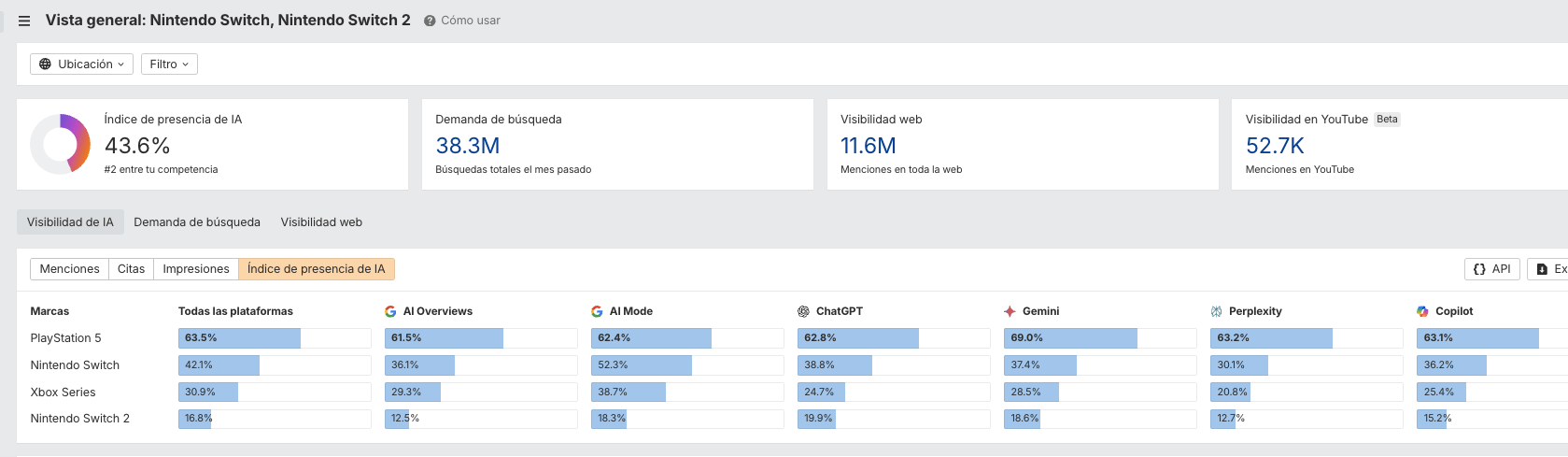Viewport: 1568px width, 457px height.
Task: Select the Citas metric option
Action: (x=131, y=269)
